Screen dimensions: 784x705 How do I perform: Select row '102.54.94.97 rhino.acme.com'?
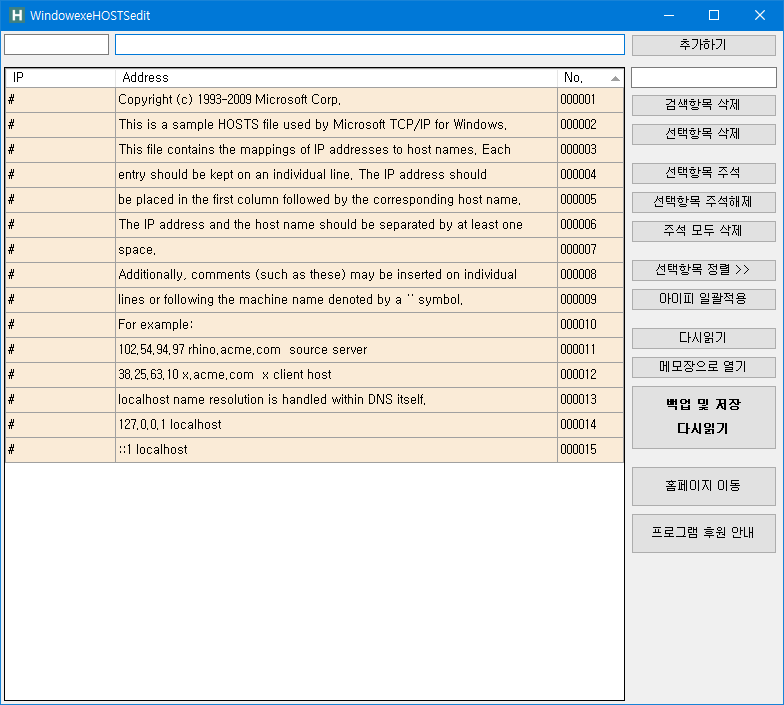point(314,350)
